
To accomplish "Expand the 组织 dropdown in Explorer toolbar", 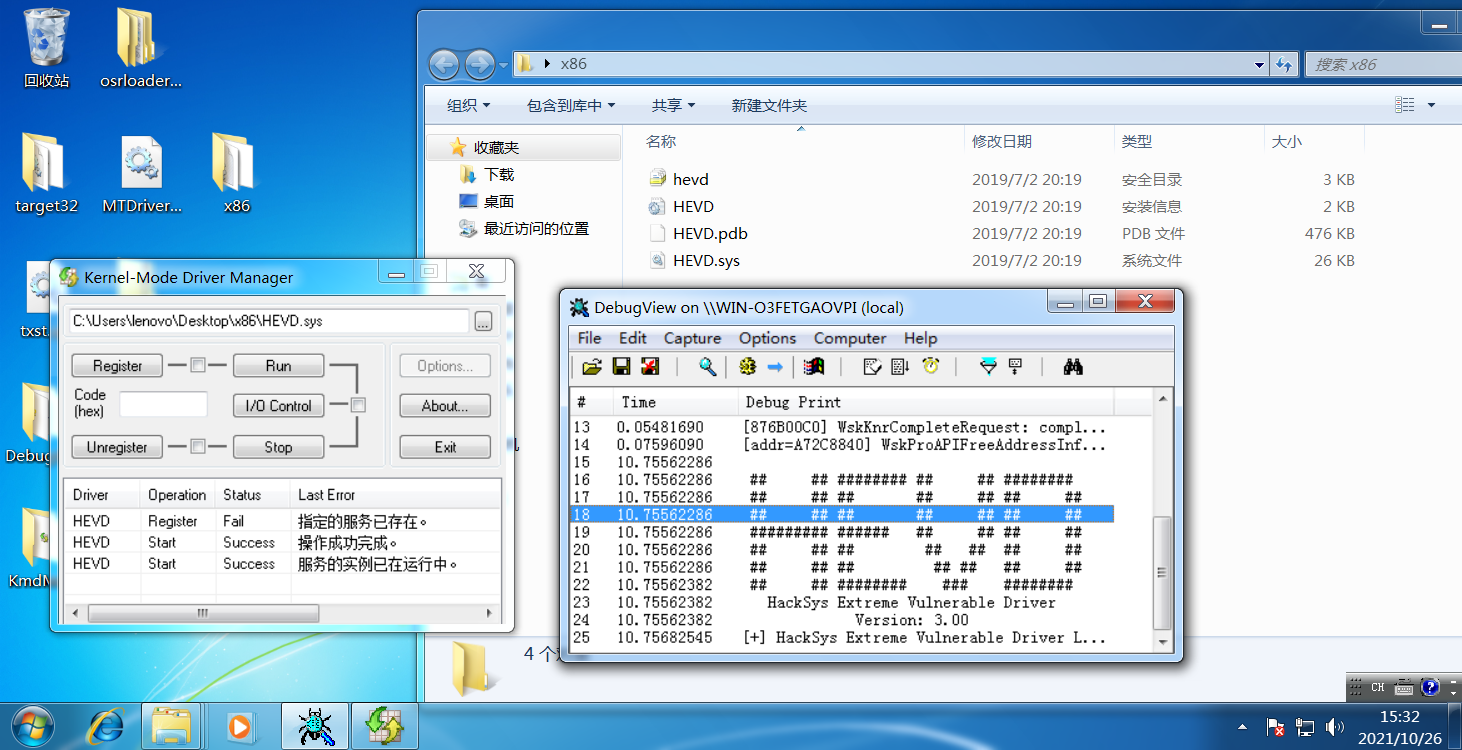I will 469,105.
